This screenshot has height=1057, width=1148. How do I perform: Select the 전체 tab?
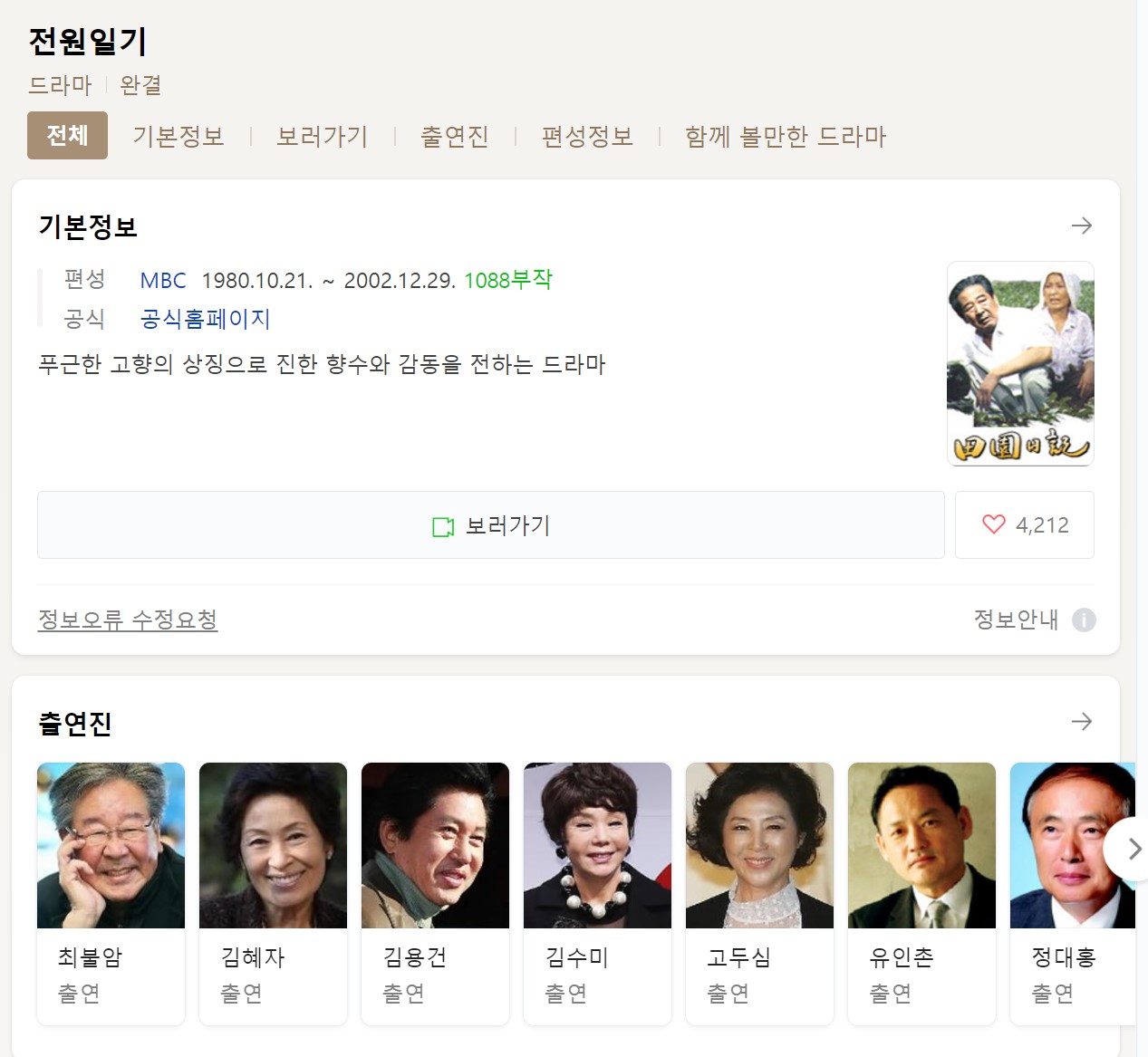click(67, 135)
